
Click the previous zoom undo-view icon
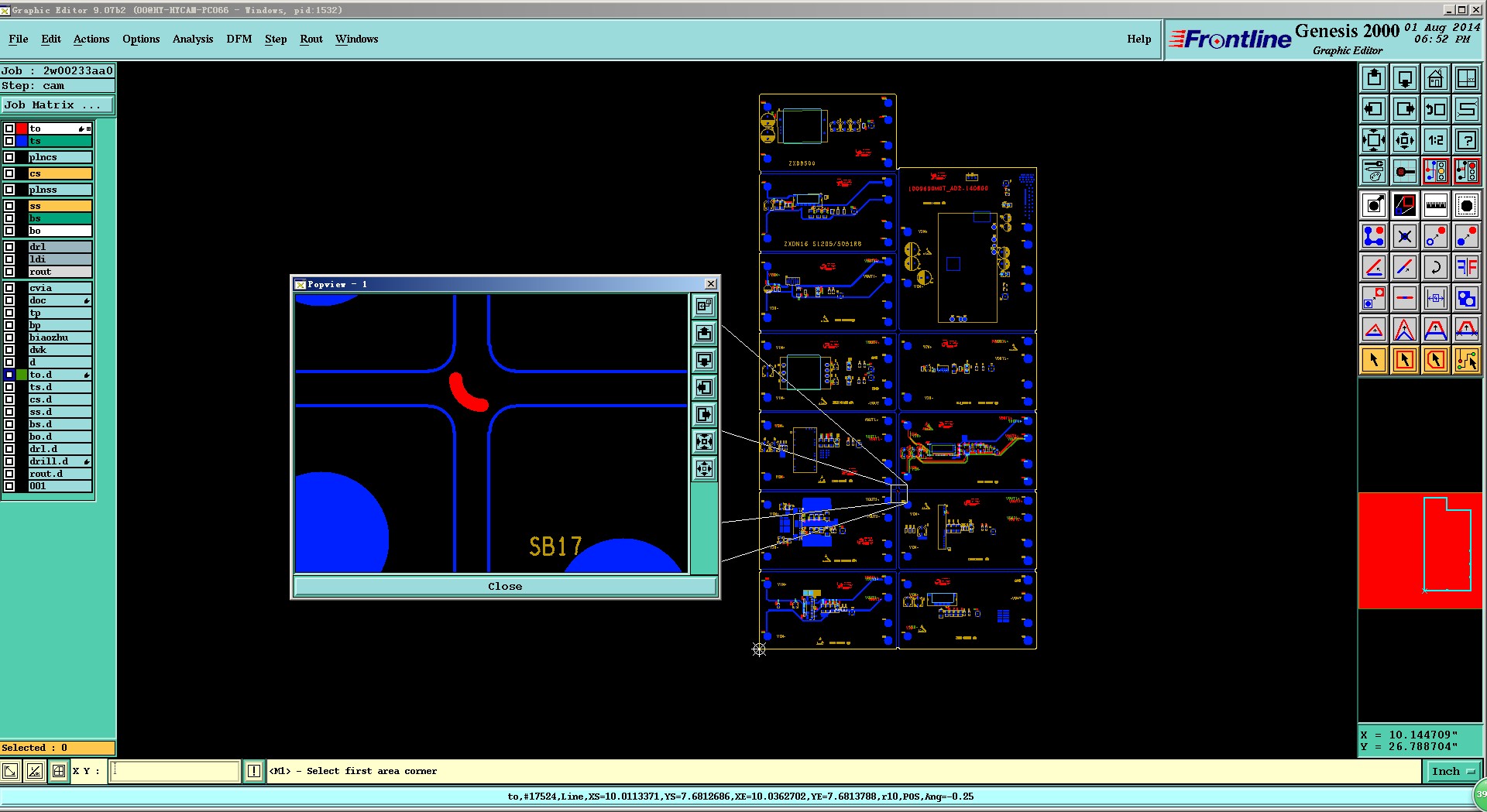pos(1436,109)
